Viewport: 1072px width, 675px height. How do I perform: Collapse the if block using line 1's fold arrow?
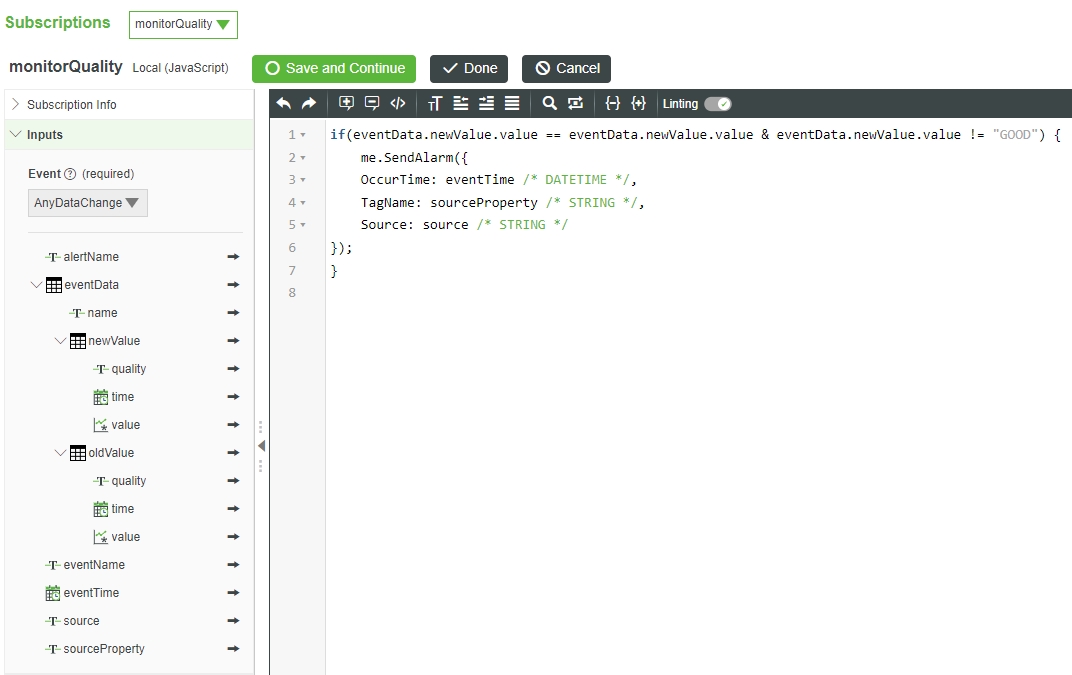[304, 133]
